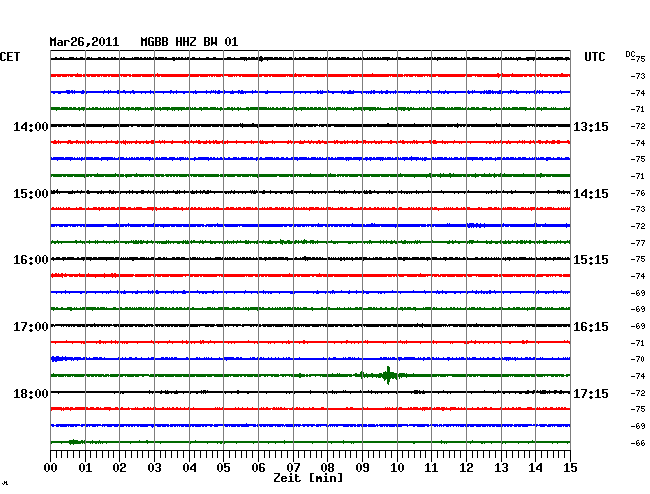
Task: Click minute label "13" on the time axis
Action: (x=501, y=468)
